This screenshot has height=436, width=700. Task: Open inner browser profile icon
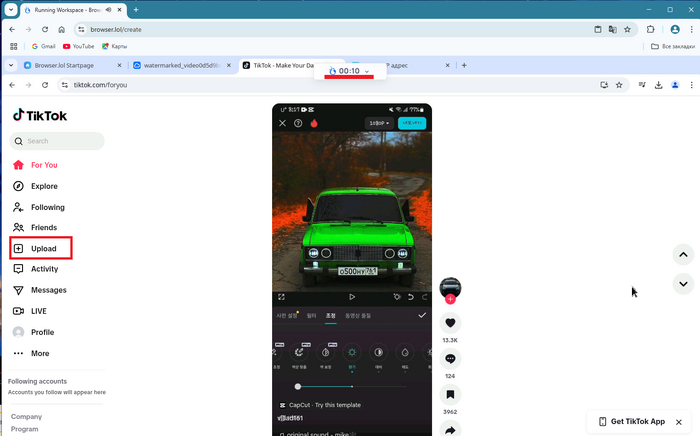tap(675, 85)
